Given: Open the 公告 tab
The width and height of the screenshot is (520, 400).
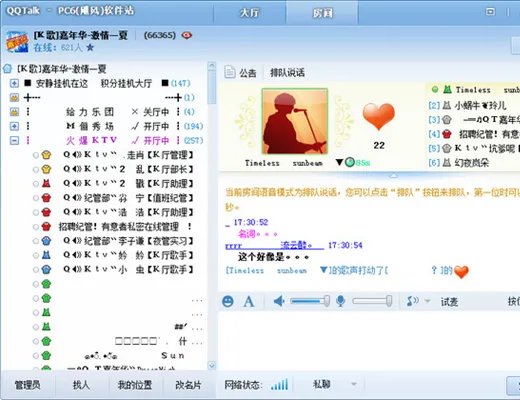Looking at the screenshot, I should point(248,72).
